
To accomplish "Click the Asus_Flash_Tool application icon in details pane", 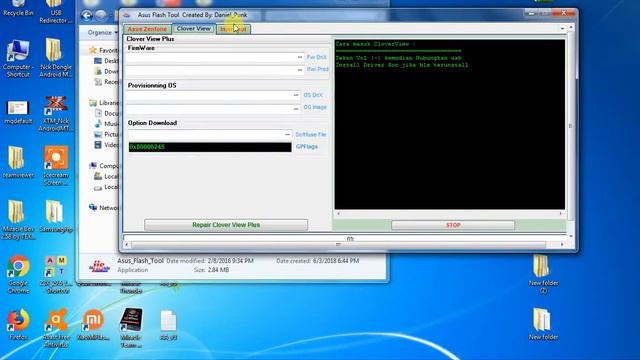I will point(99,266).
